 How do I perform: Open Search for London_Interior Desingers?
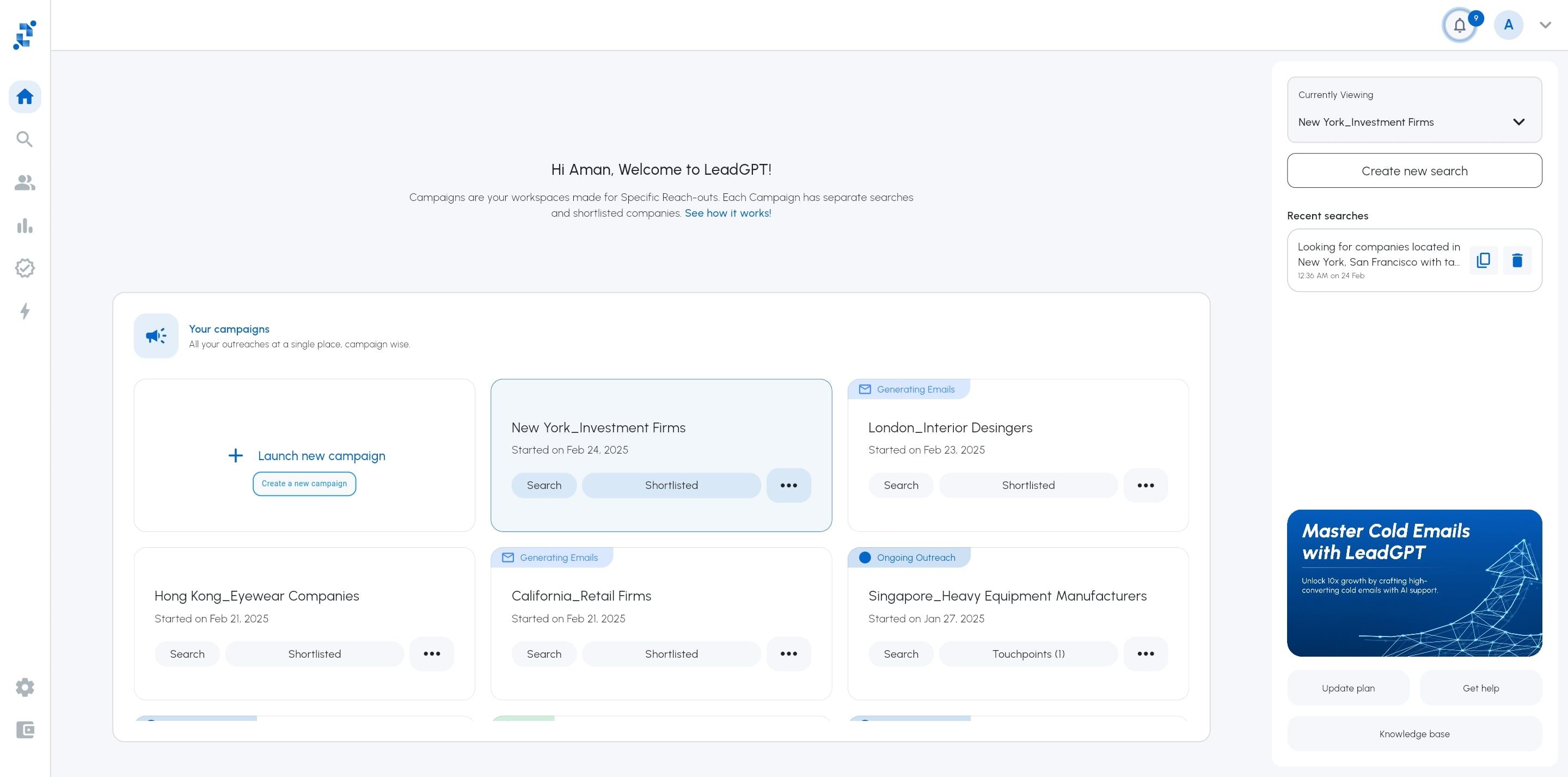pos(901,485)
